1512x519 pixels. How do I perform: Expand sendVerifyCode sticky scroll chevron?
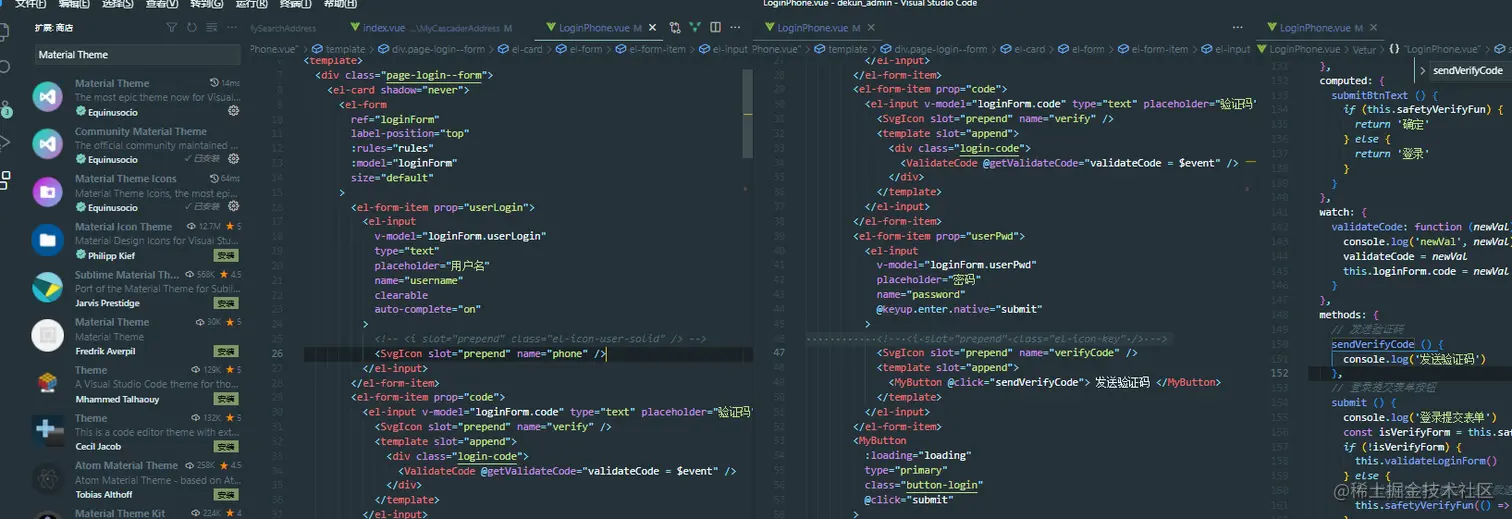click(x=1423, y=70)
